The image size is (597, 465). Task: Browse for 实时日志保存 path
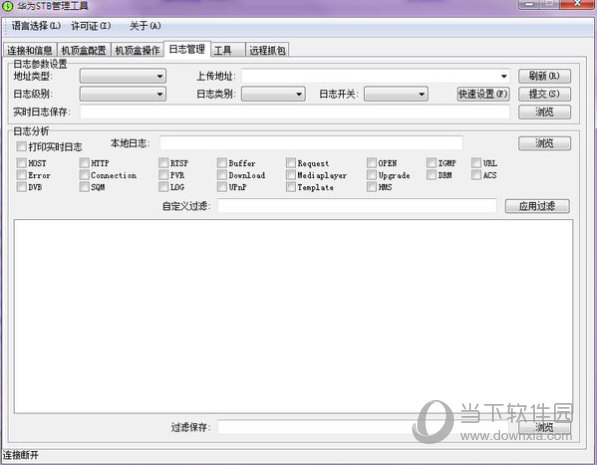coord(544,112)
